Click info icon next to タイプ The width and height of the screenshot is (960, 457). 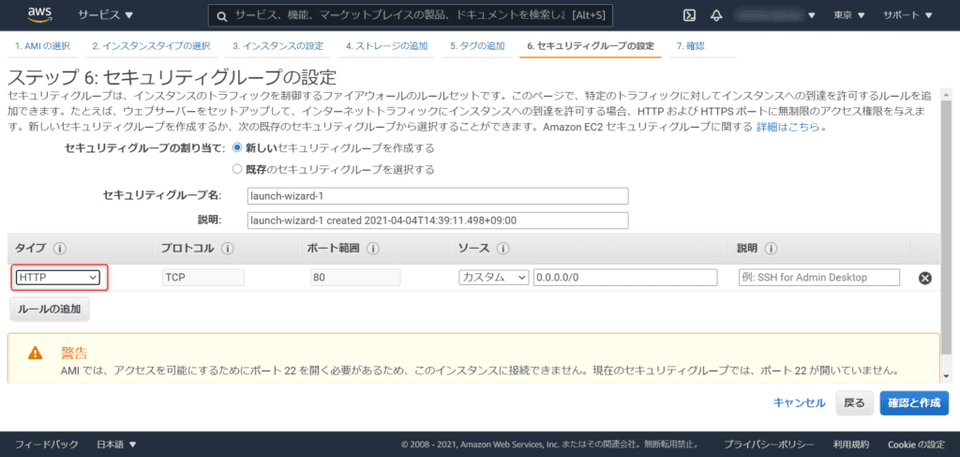pos(60,248)
